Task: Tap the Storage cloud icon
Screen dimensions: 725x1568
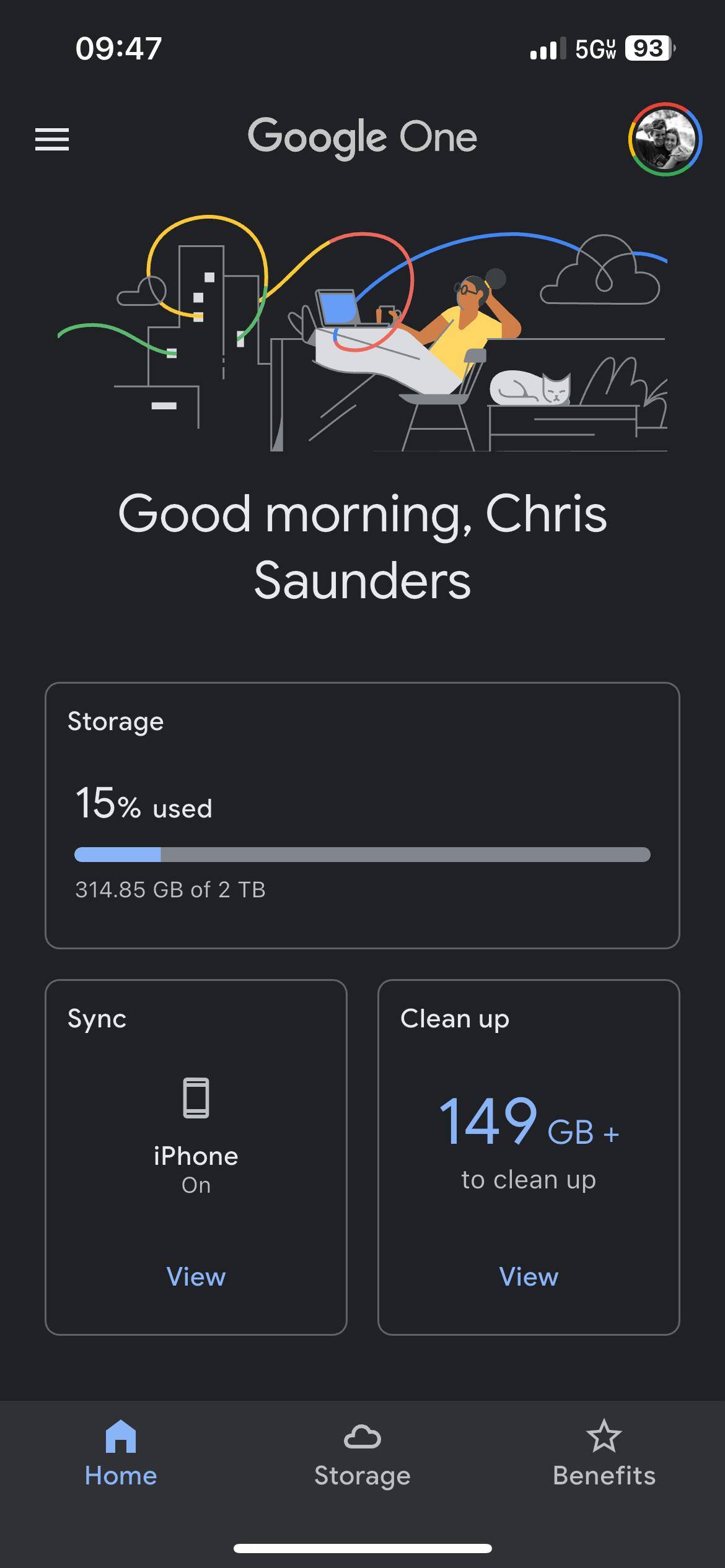Action: pos(362,1437)
